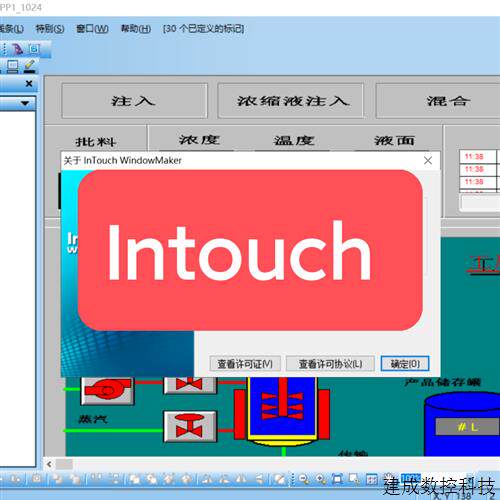This screenshot has height=500, width=500.
Task: Click 查看许可协议(L) in the about dialog
Action: (330, 364)
